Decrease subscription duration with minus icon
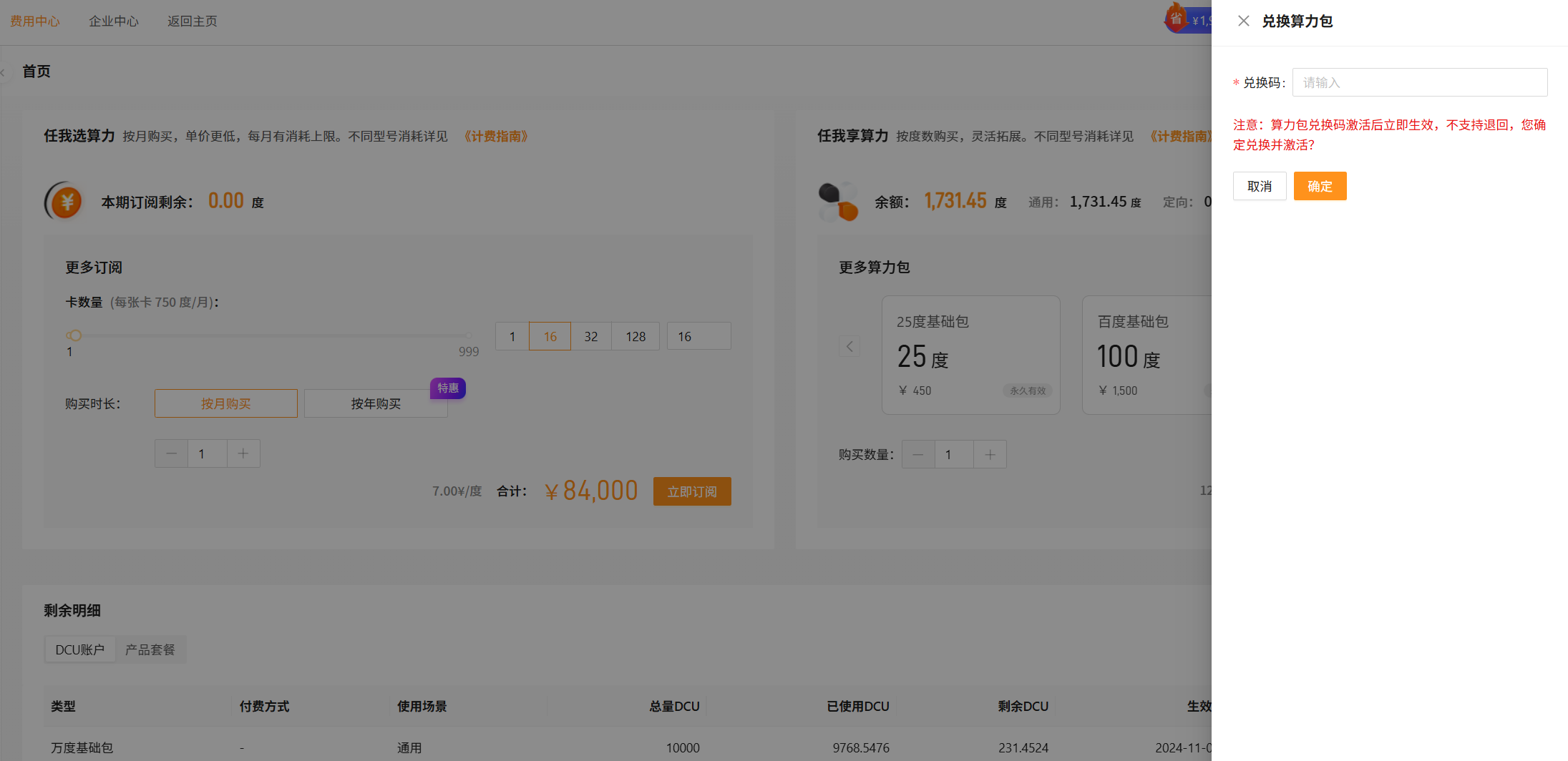 pyautogui.click(x=171, y=453)
